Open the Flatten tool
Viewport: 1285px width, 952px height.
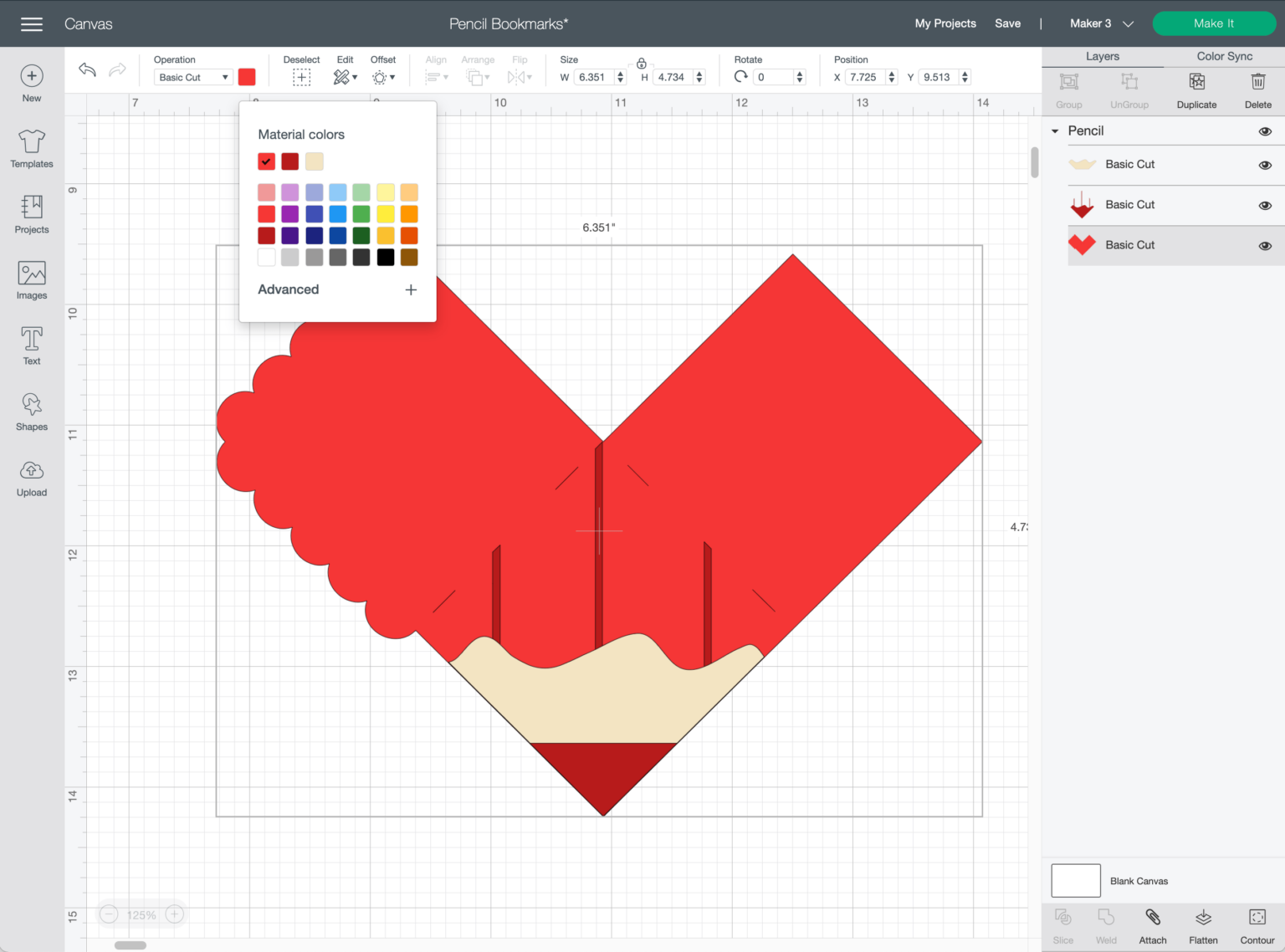(x=1203, y=924)
